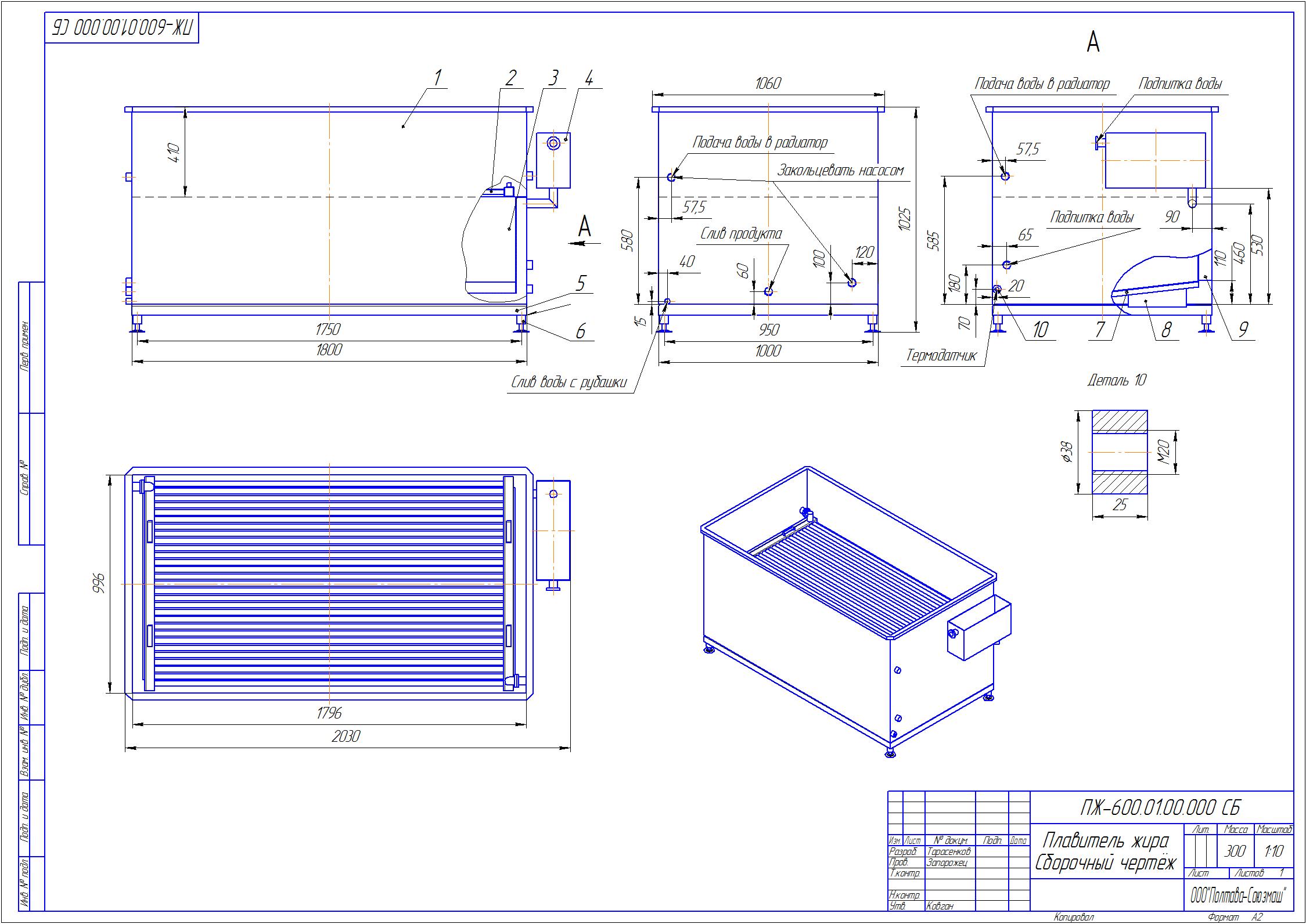
Task: Select the '1000' dimension
Action: [x=768, y=350]
